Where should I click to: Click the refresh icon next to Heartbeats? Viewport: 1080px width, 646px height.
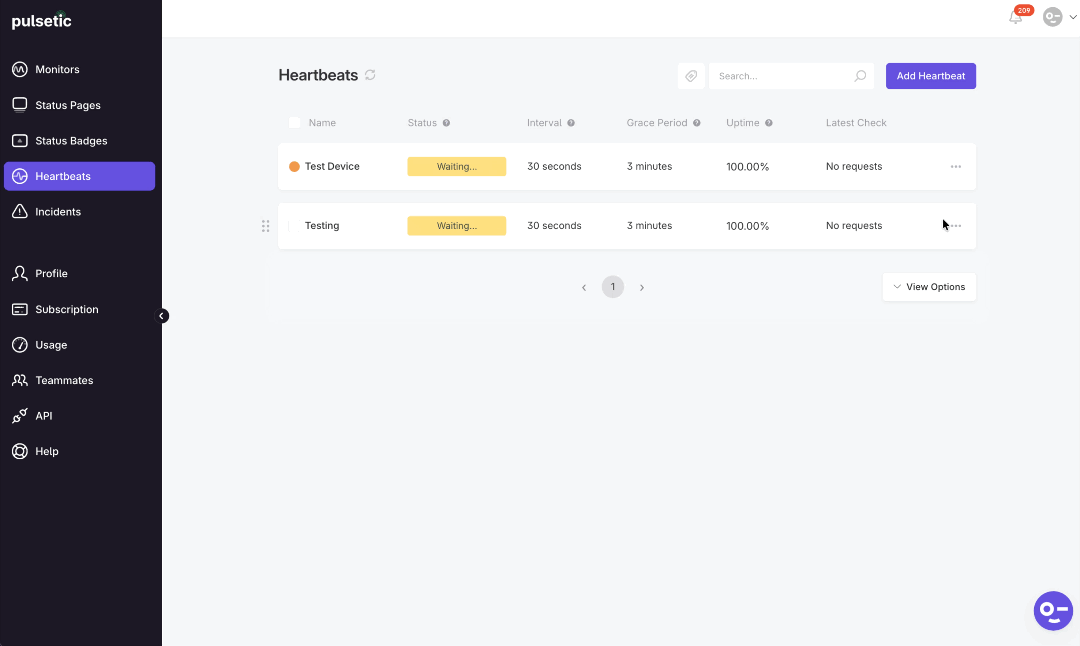pyautogui.click(x=370, y=75)
